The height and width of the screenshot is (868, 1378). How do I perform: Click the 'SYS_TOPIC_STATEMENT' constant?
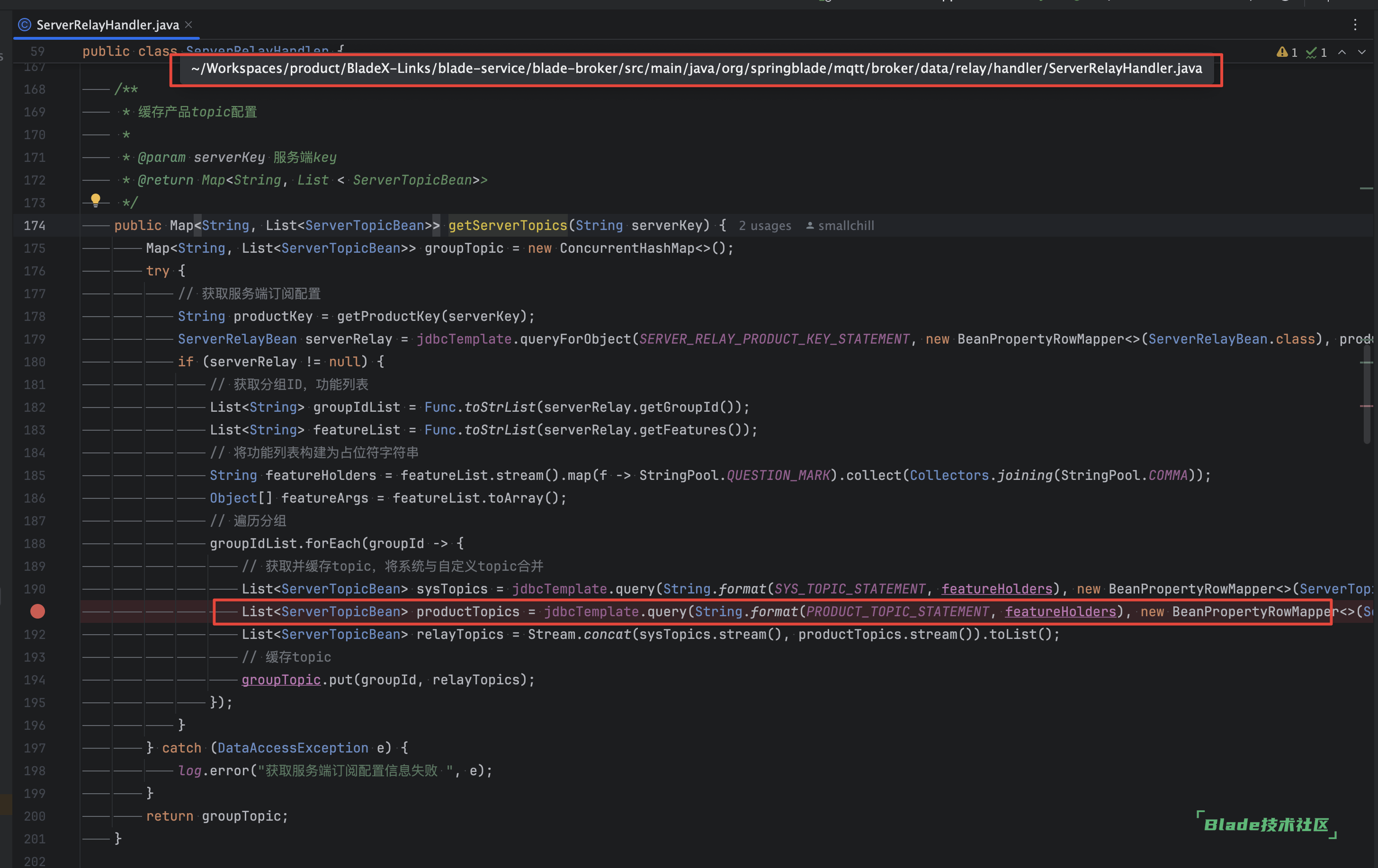tap(850, 589)
